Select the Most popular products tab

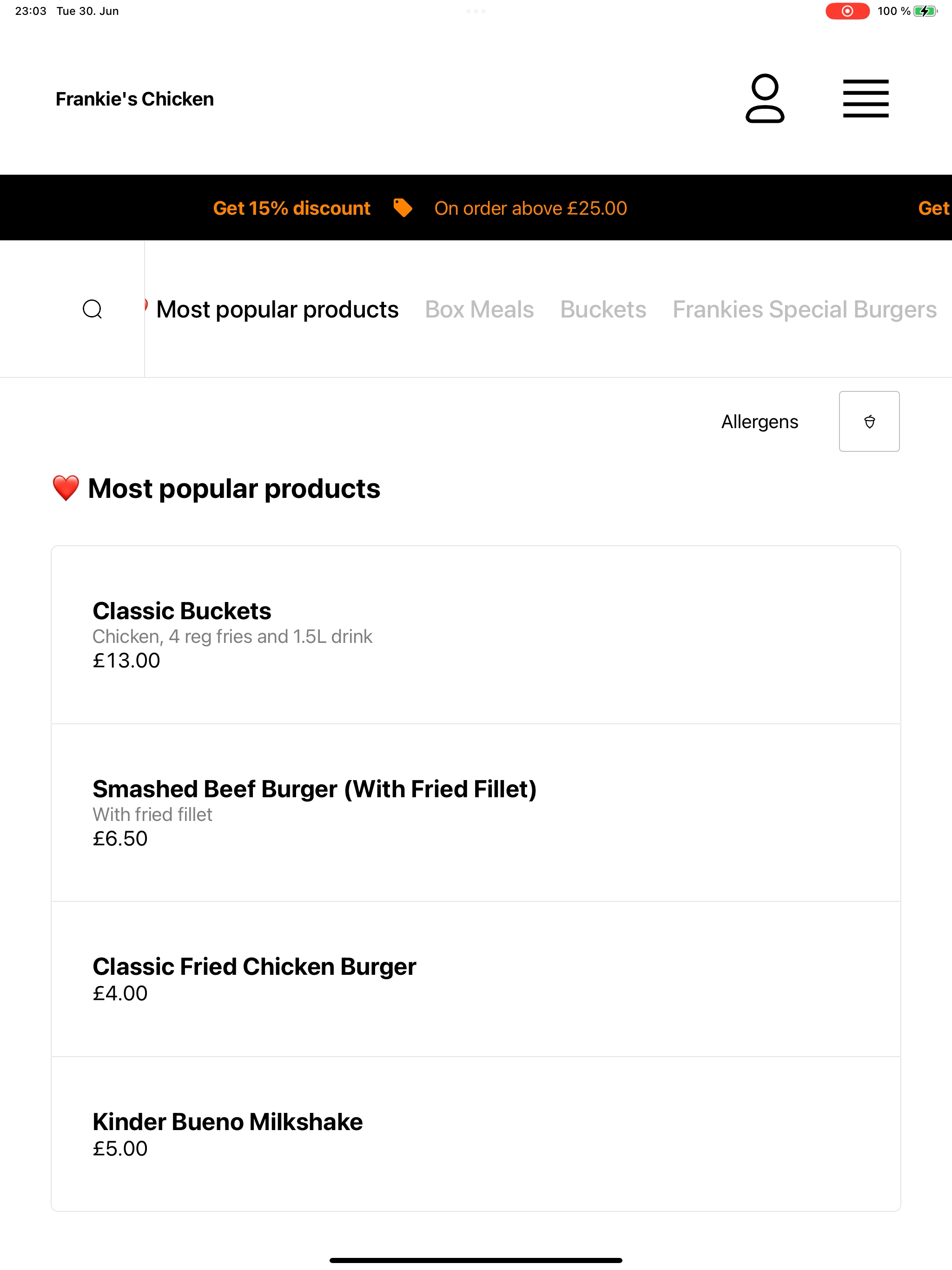[x=278, y=310]
